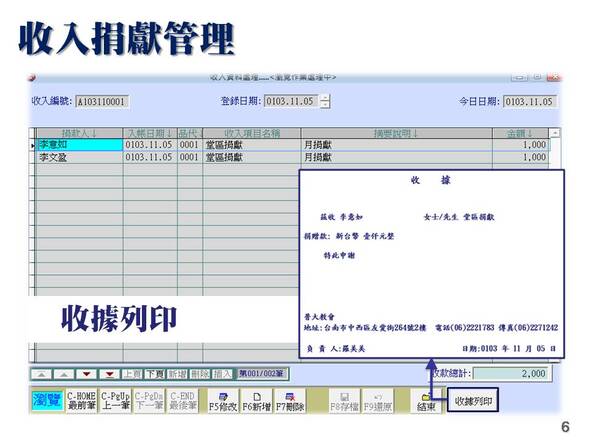Click the 瀏覽 browse mode button
The height and width of the screenshot is (443, 590).
[x=47, y=400]
